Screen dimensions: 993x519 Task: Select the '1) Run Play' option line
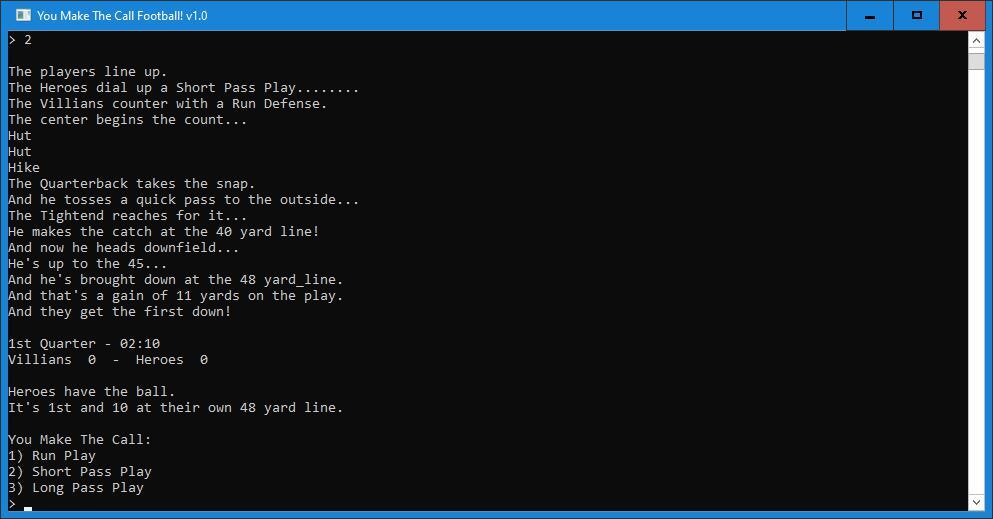pos(52,456)
